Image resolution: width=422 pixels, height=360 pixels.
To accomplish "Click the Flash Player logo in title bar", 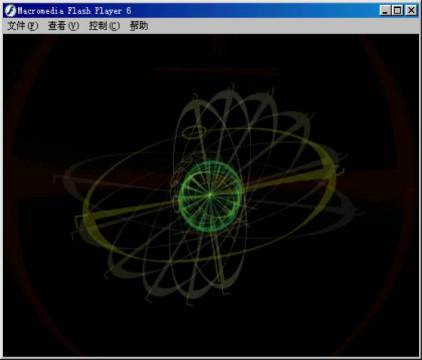I will [10, 11].
